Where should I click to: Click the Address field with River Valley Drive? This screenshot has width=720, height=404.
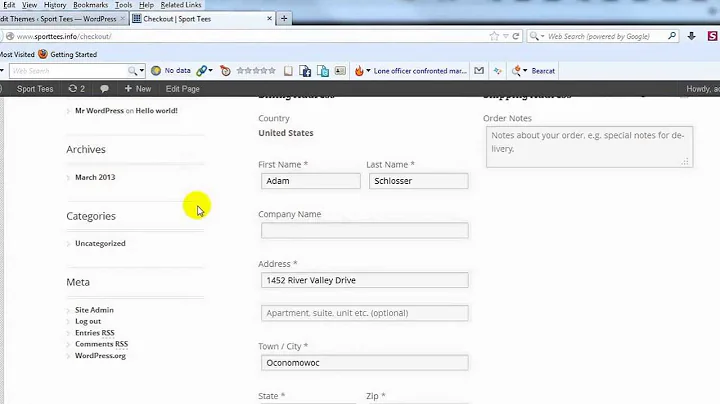coord(365,280)
